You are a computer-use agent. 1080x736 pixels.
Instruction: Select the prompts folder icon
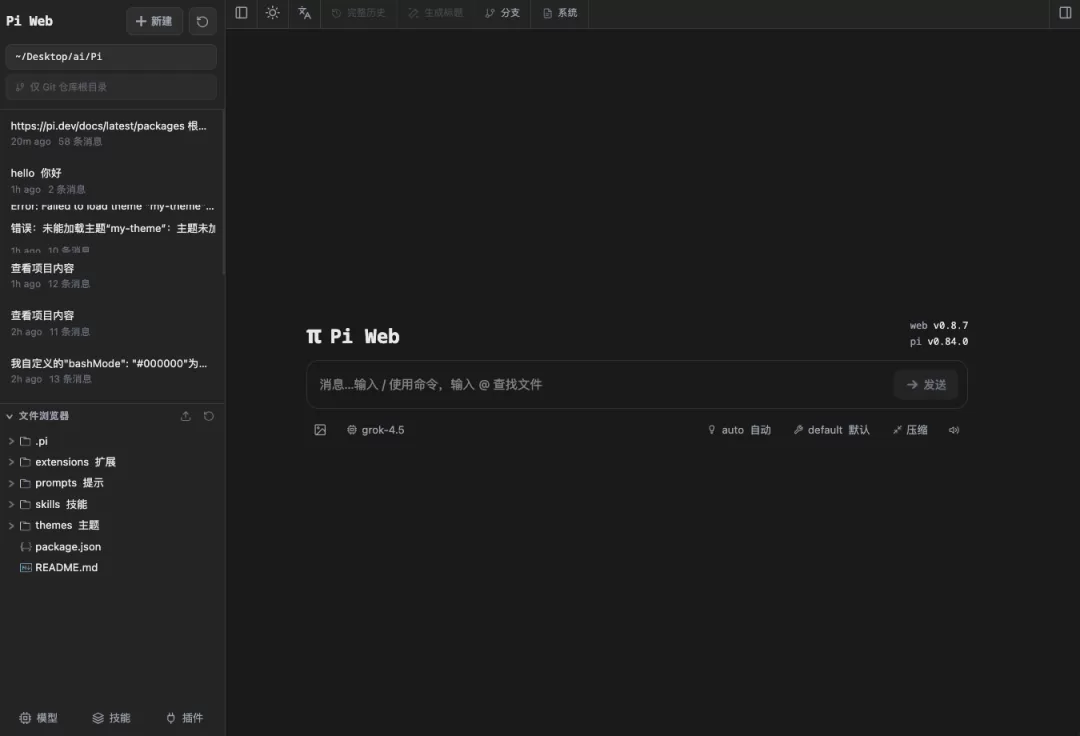(25, 483)
